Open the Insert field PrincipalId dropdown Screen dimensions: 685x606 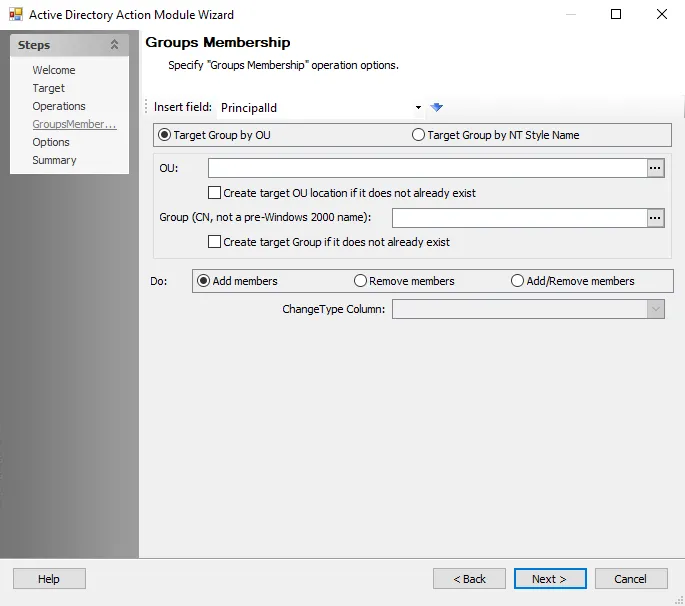point(418,107)
